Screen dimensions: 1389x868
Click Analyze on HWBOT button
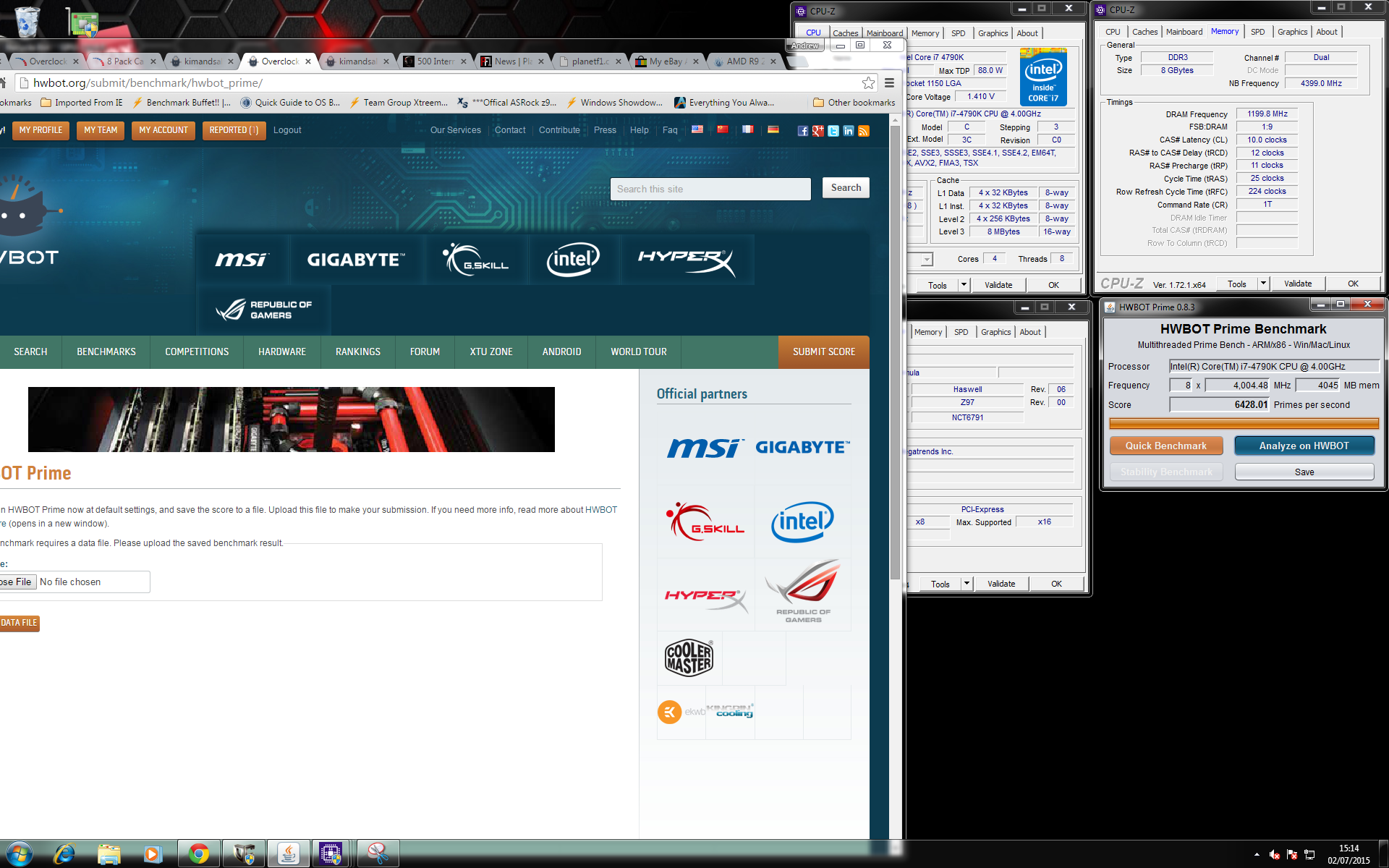(1304, 446)
